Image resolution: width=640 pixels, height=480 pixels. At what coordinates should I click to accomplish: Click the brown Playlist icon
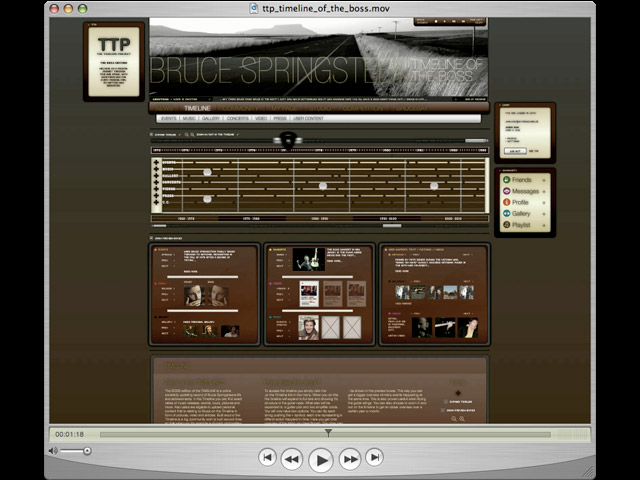coord(507,224)
